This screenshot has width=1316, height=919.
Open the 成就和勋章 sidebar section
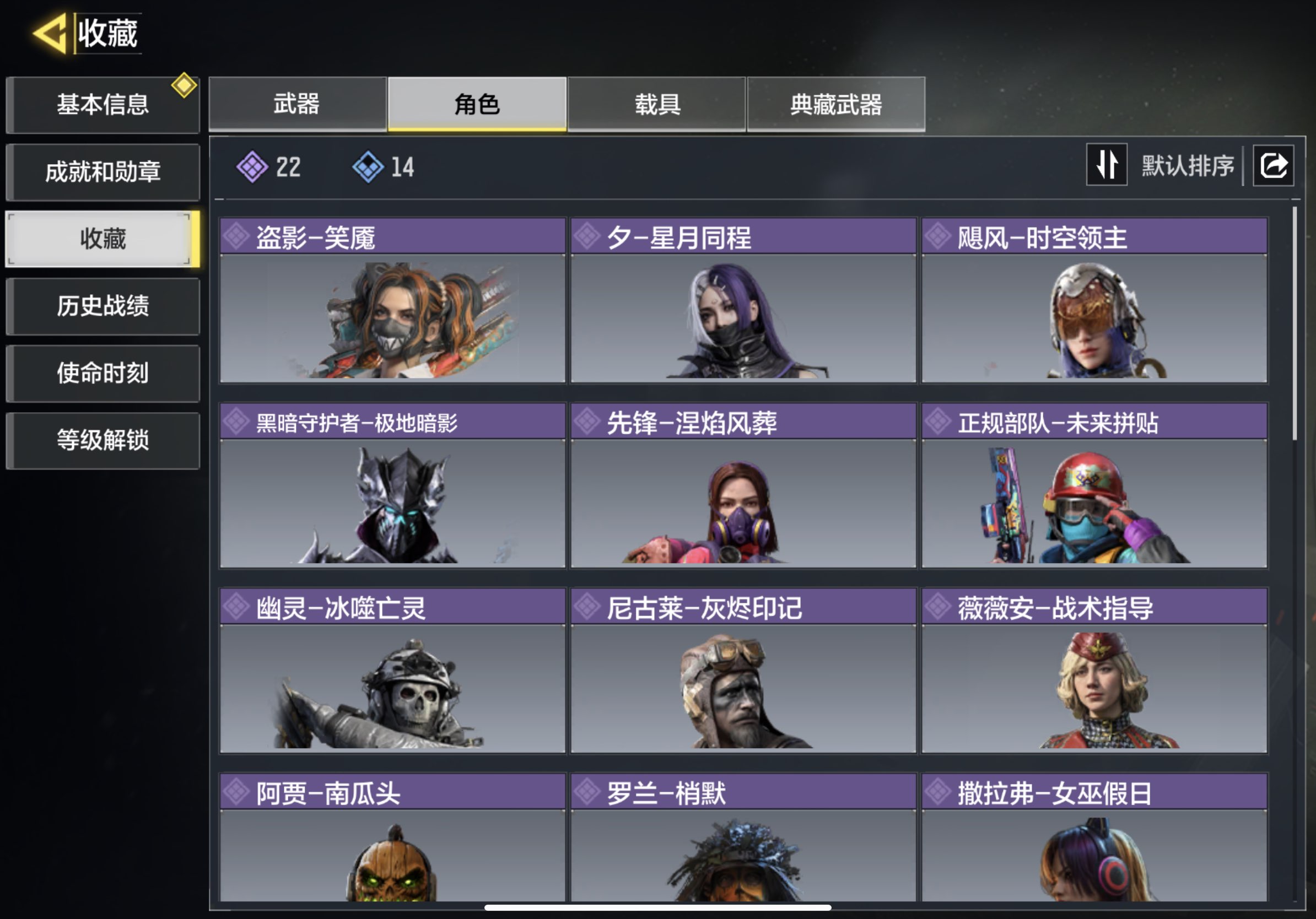coord(103,172)
